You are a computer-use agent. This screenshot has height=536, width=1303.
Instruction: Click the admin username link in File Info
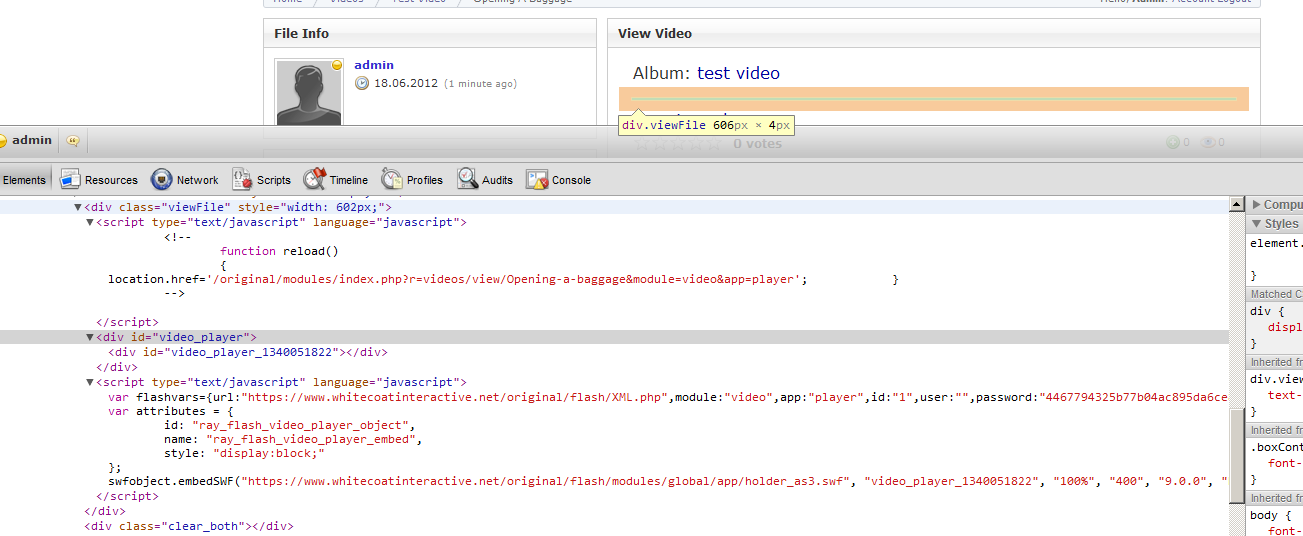374,65
